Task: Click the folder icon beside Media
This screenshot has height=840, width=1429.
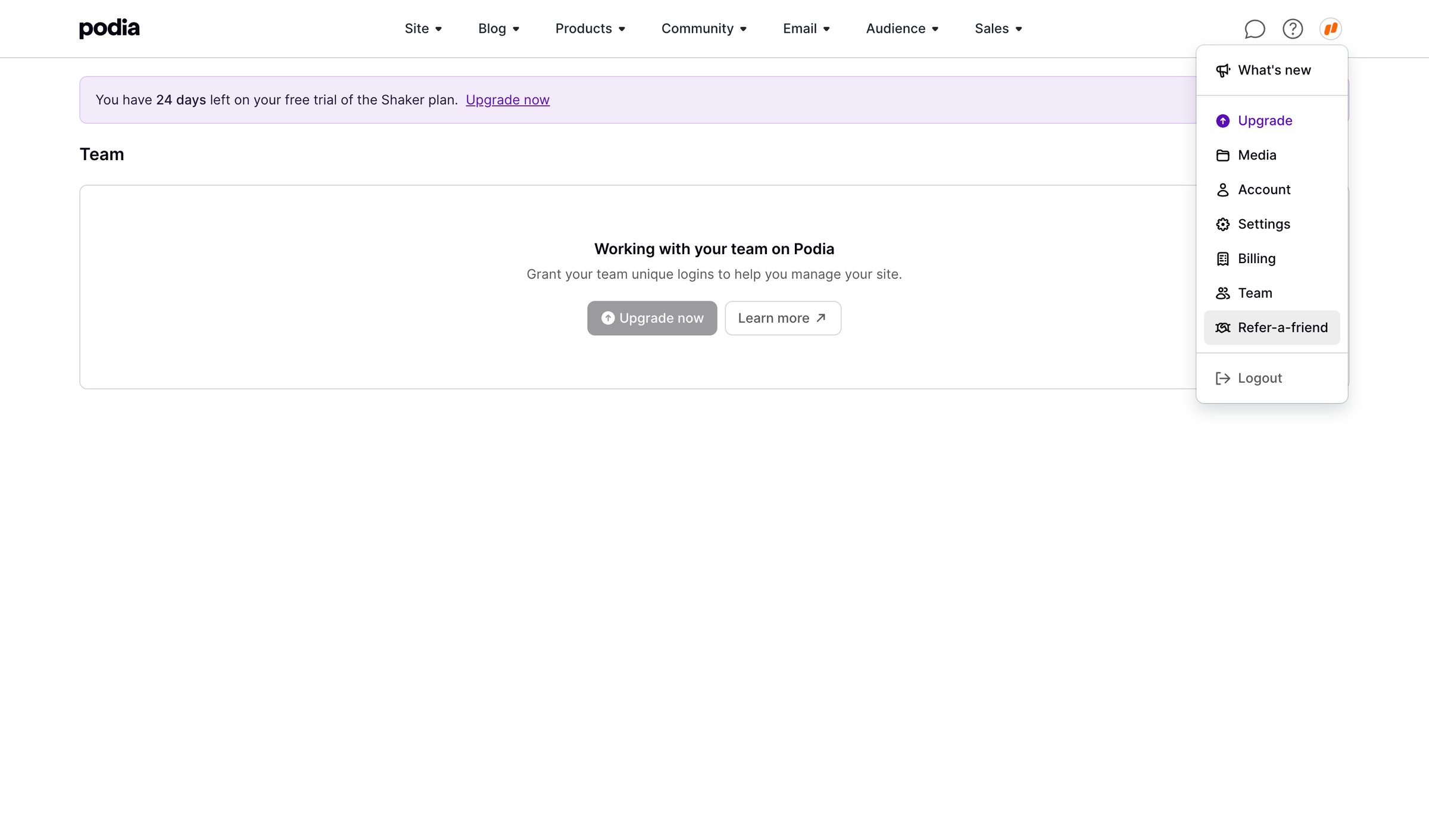Action: pyautogui.click(x=1223, y=155)
